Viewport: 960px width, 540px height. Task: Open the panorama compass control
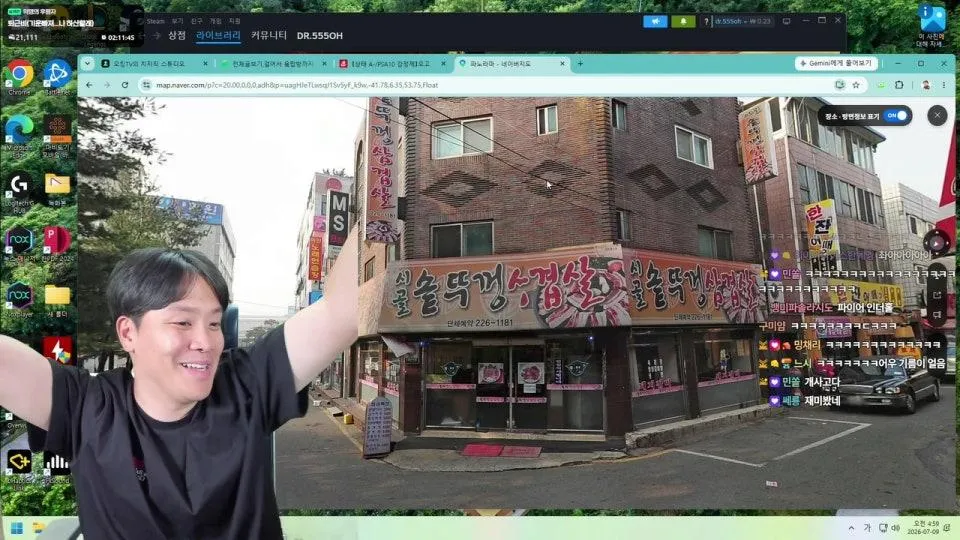coord(936,243)
